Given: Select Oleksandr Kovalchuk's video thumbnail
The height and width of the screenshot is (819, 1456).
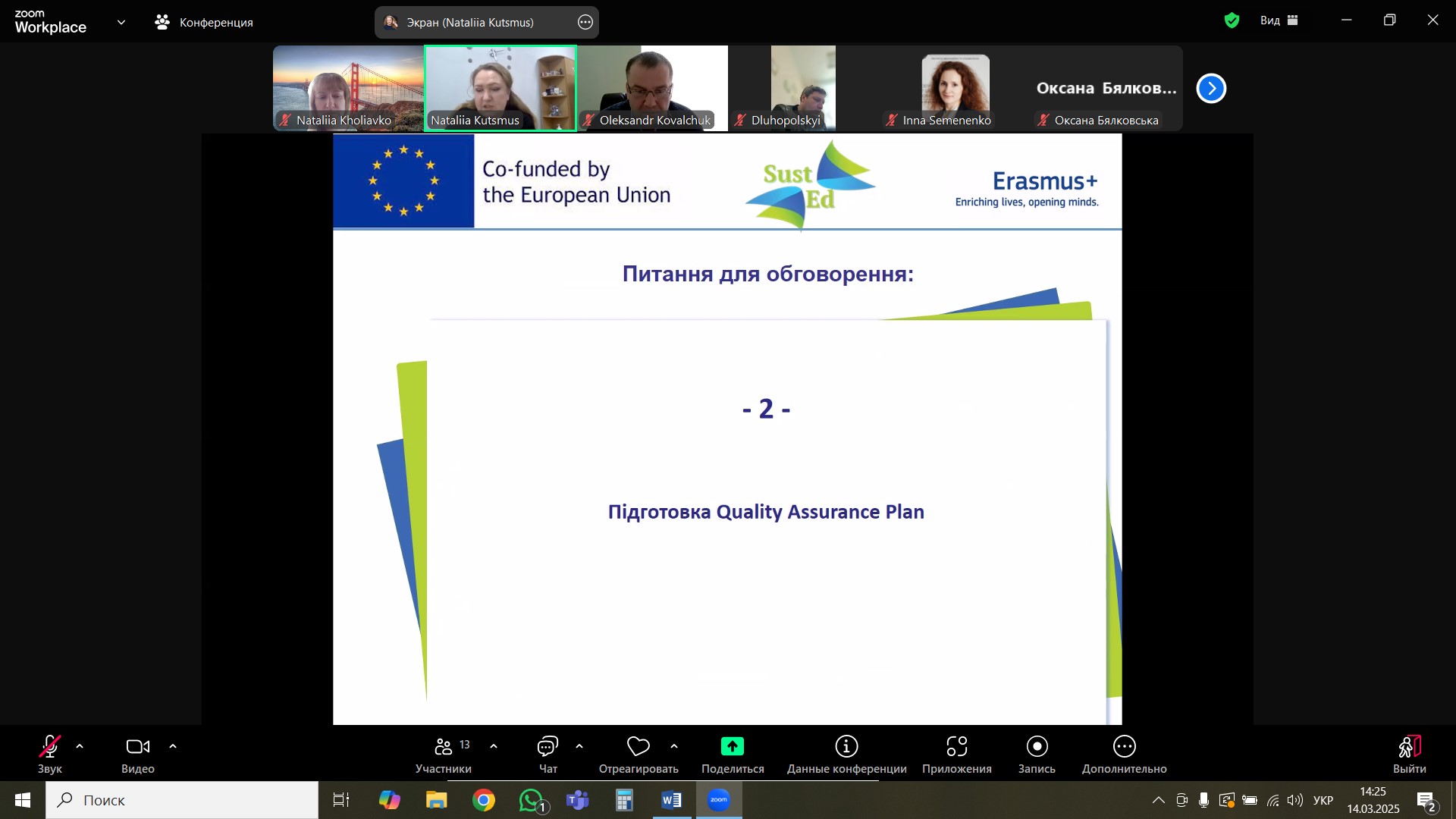Looking at the screenshot, I should pos(652,87).
